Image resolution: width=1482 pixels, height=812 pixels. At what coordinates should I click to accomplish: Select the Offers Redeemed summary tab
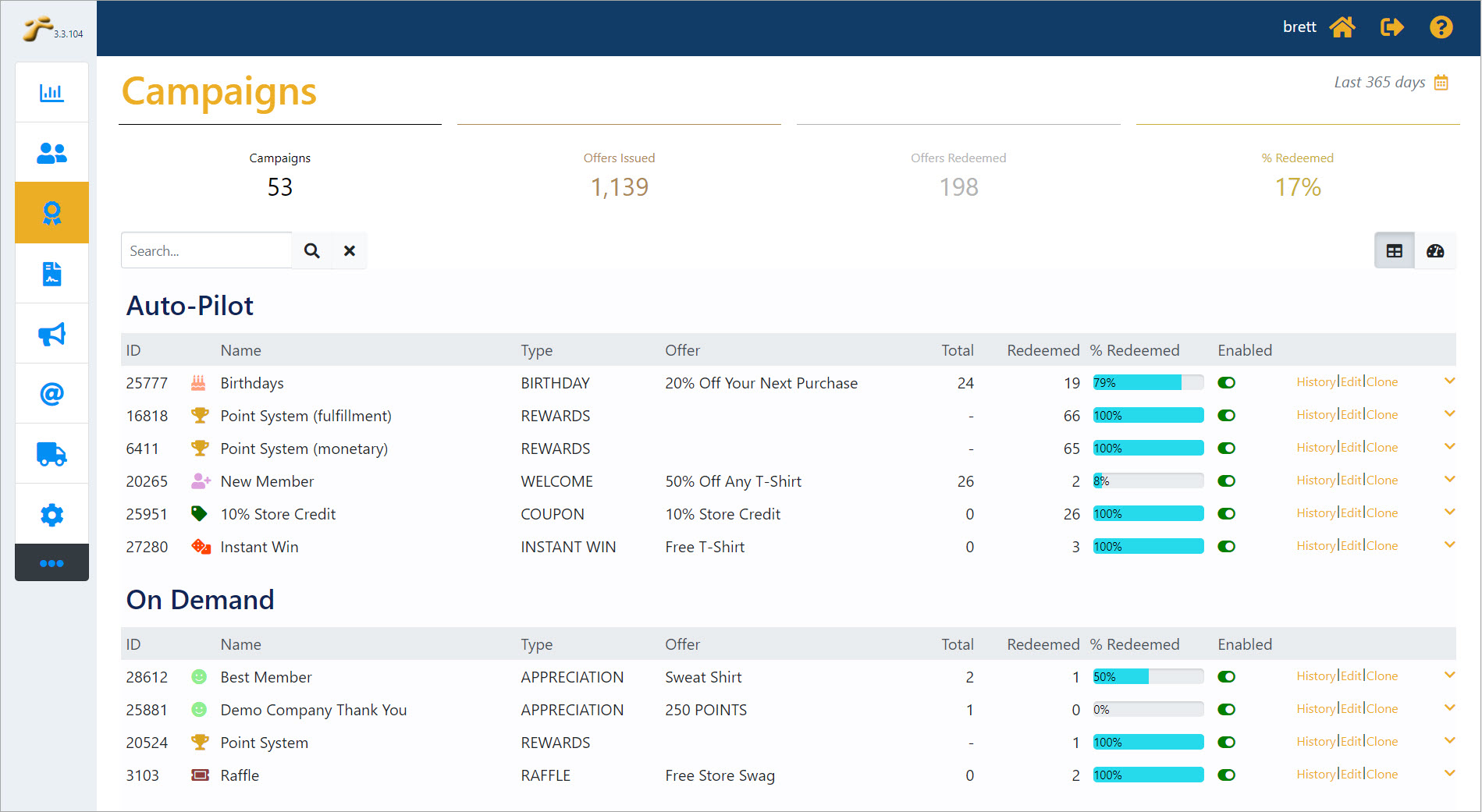958,174
